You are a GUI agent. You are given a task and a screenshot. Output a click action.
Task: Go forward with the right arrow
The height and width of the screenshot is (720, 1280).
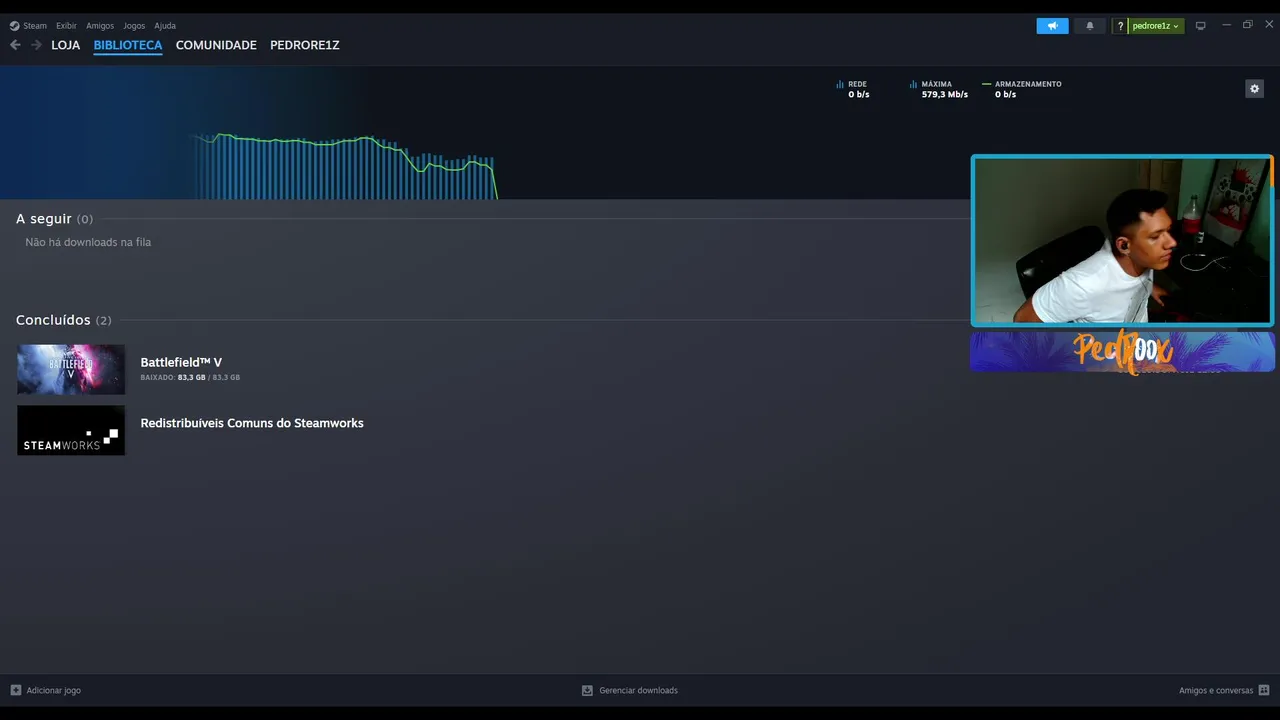tap(36, 45)
